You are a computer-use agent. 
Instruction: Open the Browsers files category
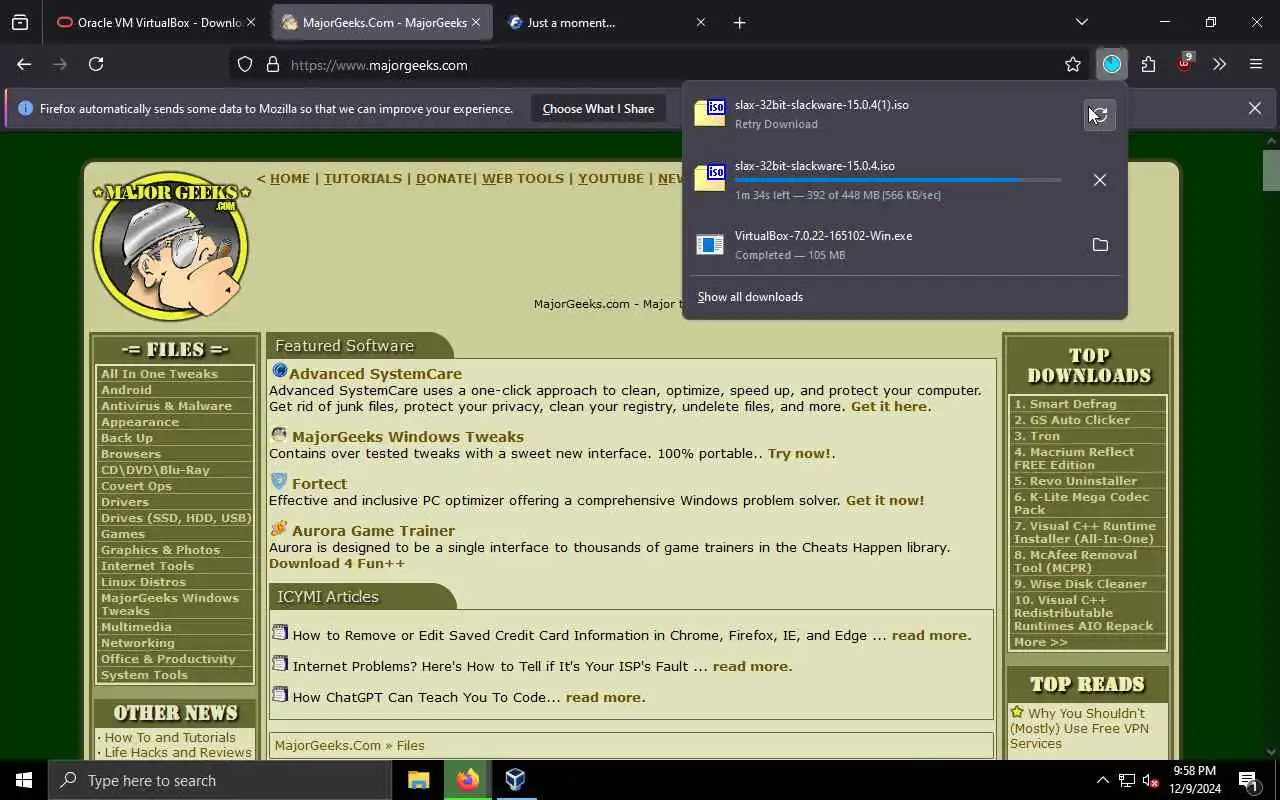[130, 454]
